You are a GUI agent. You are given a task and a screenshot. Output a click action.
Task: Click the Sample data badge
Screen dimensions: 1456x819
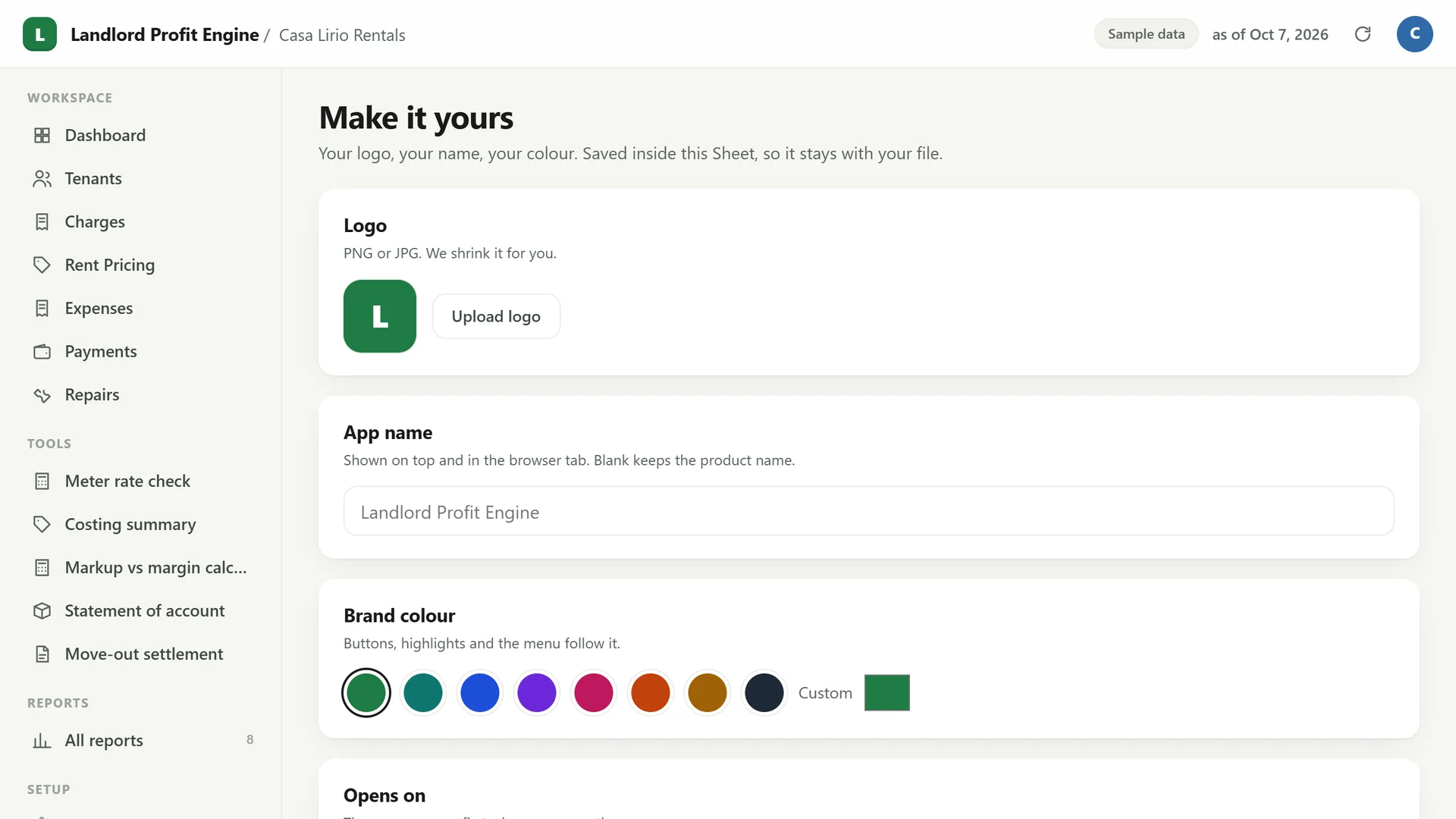(1146, 34)
